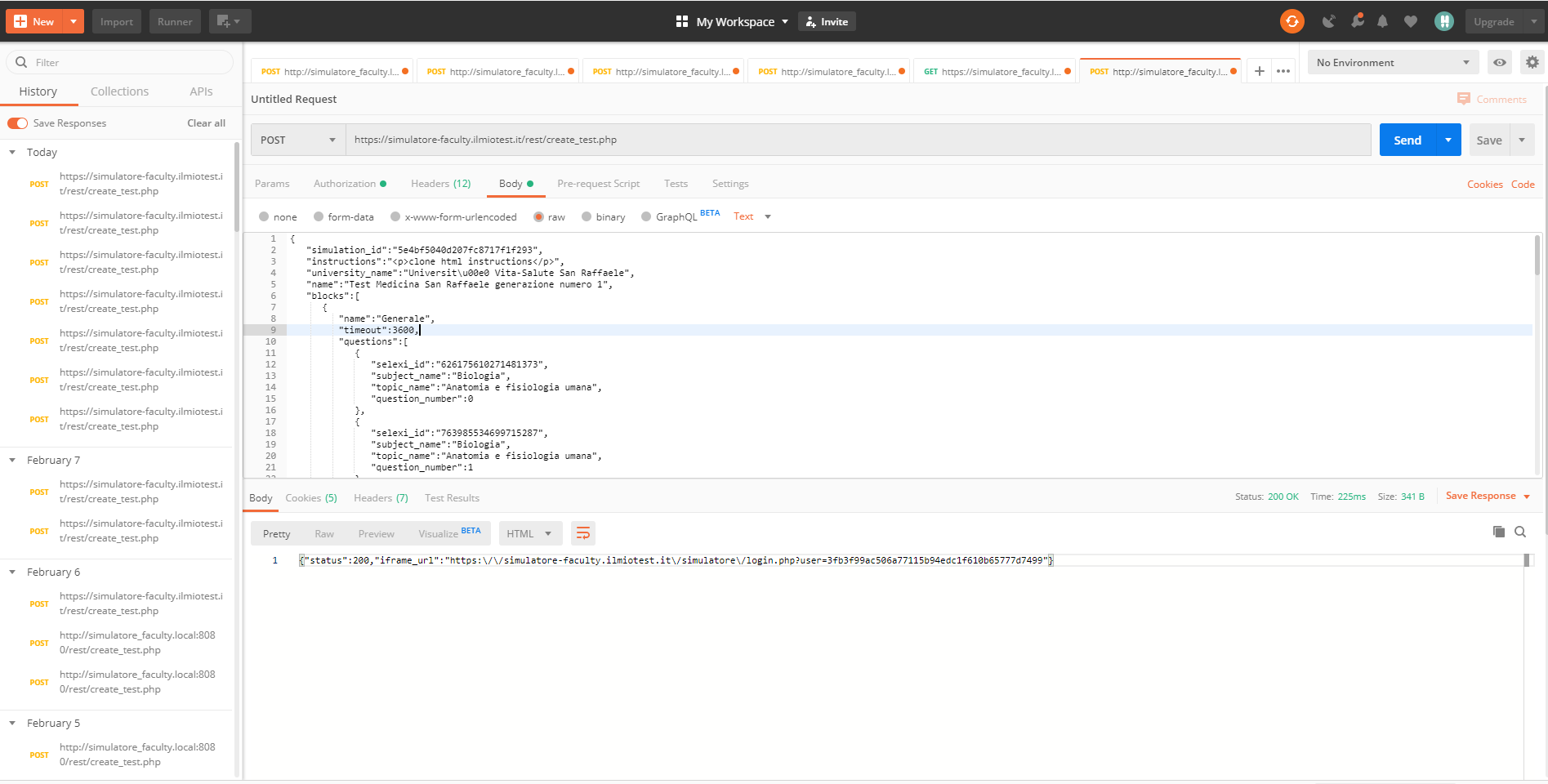The height and width of the screenshot is (784, 1548).
Task: Open the Send button dropdown arrow
Action: coord(1448,140)
